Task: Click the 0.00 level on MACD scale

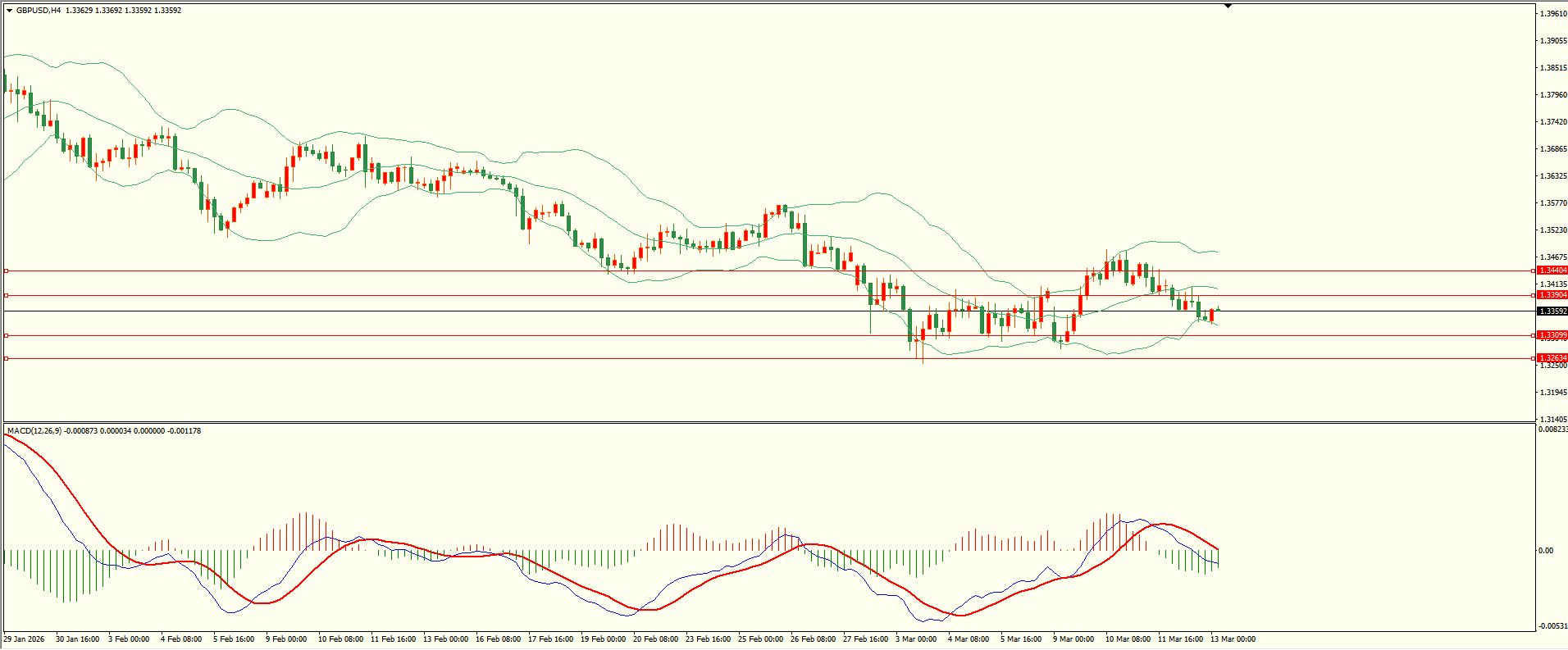Action: coord(1546,551)
